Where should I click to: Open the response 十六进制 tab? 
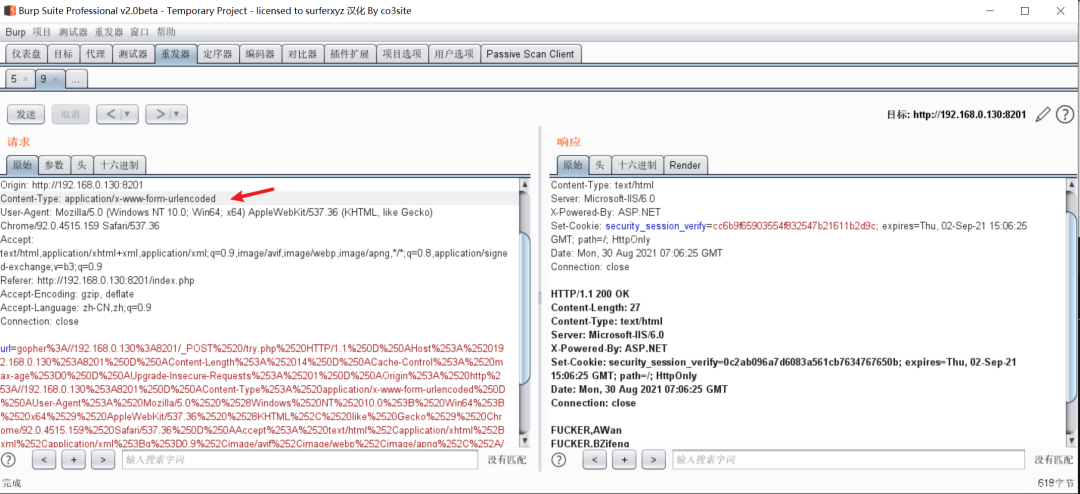pyautogui.click(x=638, y=165)
